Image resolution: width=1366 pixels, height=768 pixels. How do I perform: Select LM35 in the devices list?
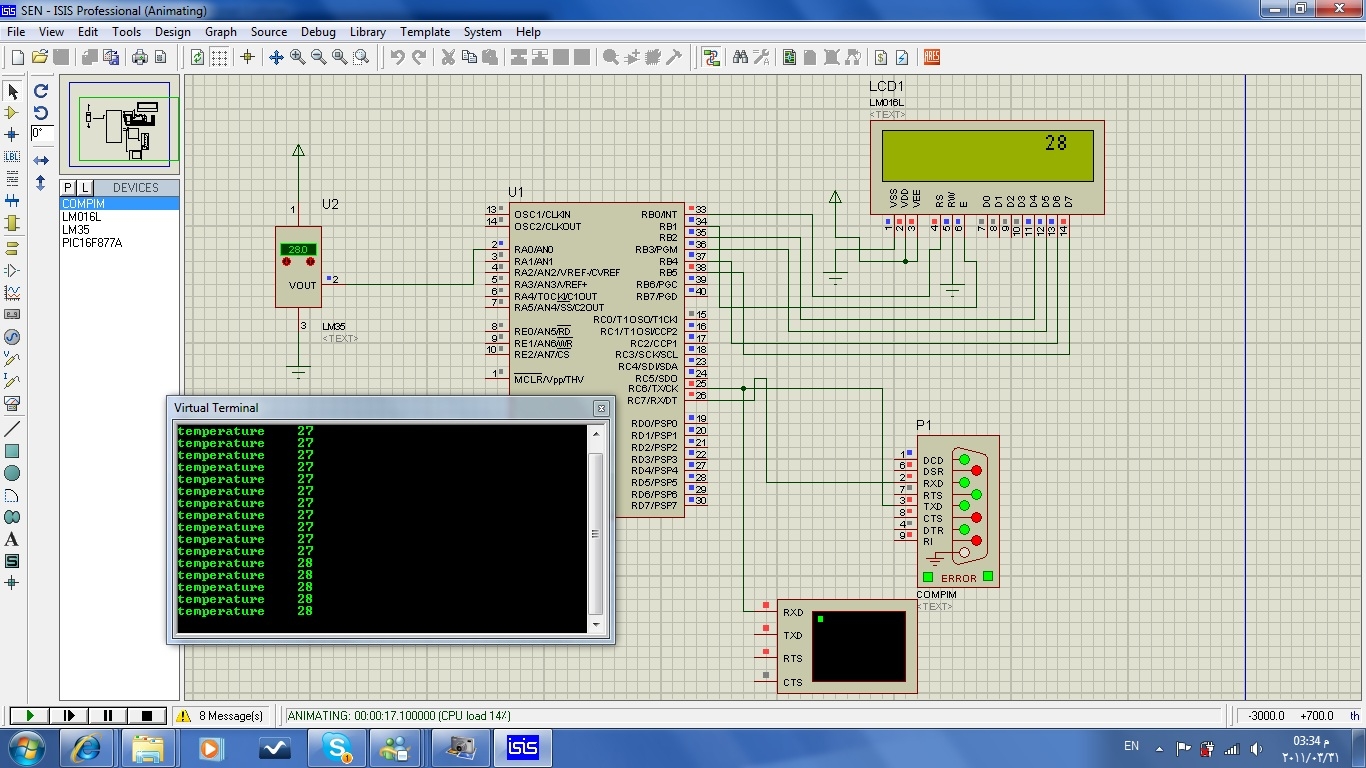76,230
